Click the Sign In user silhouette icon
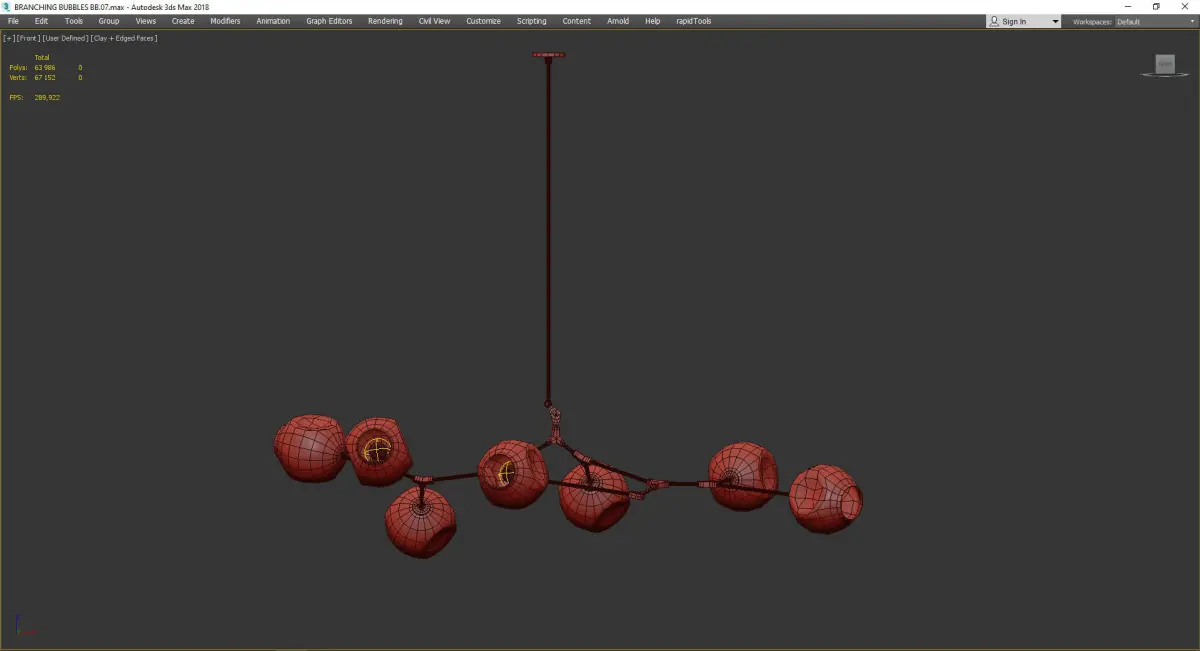 (994, 21)
